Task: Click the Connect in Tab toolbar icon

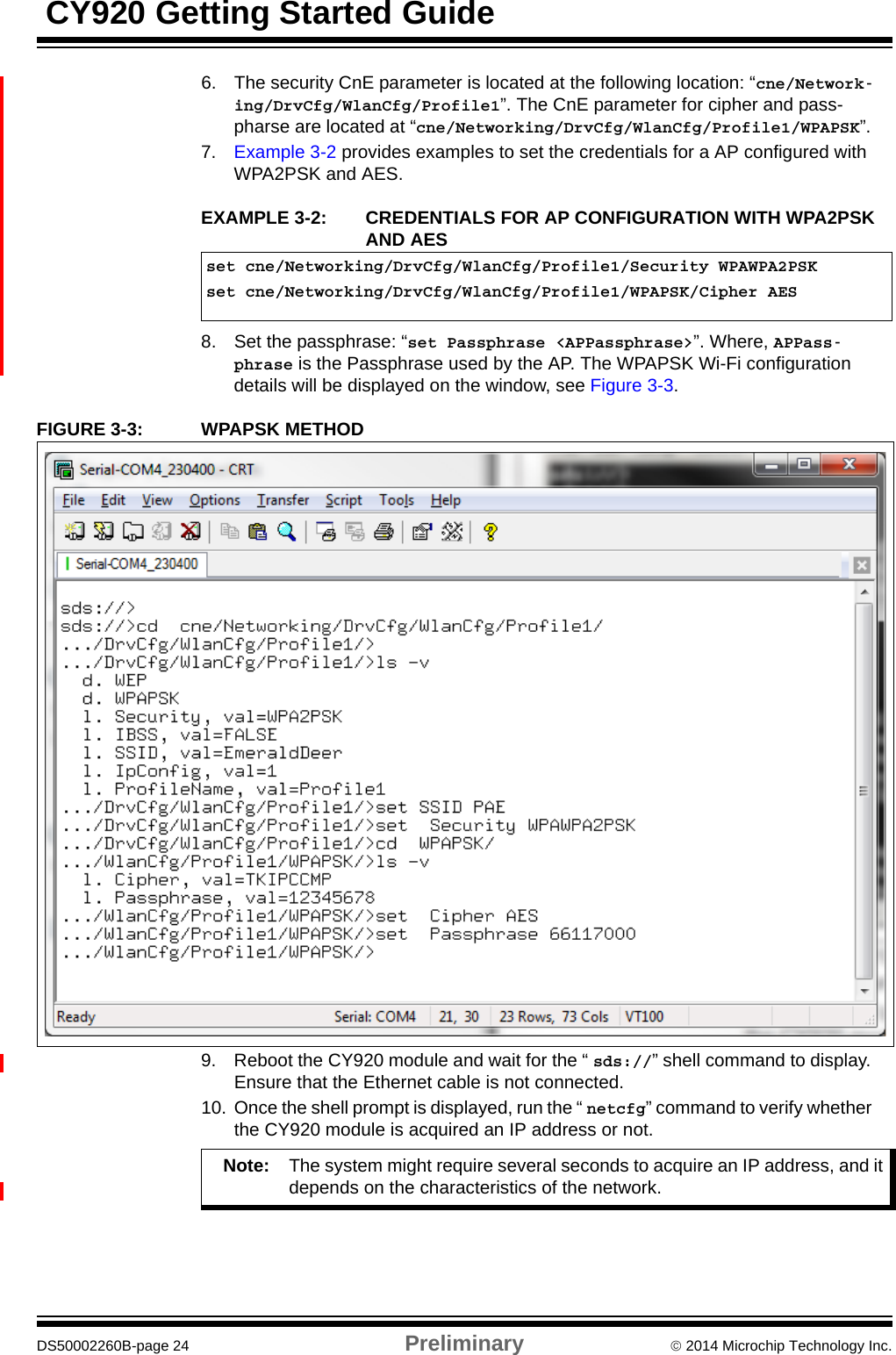Action: coord(133,531)
